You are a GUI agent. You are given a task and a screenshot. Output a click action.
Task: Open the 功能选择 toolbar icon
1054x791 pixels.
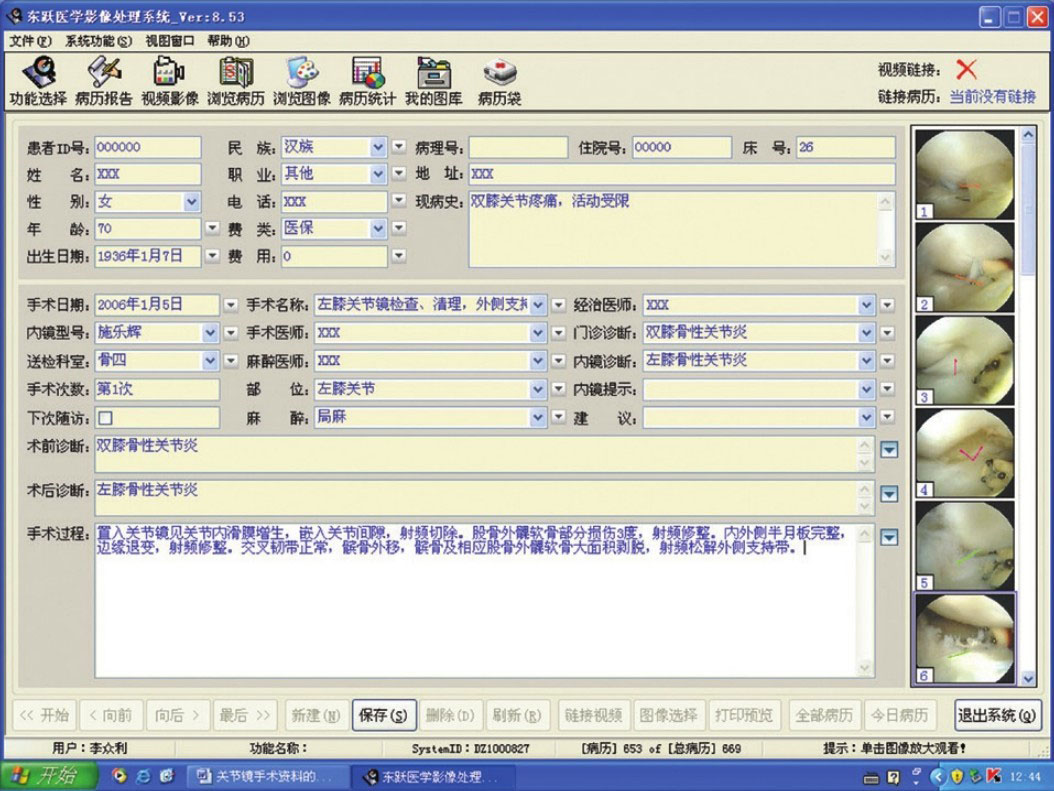coord(38,80)
